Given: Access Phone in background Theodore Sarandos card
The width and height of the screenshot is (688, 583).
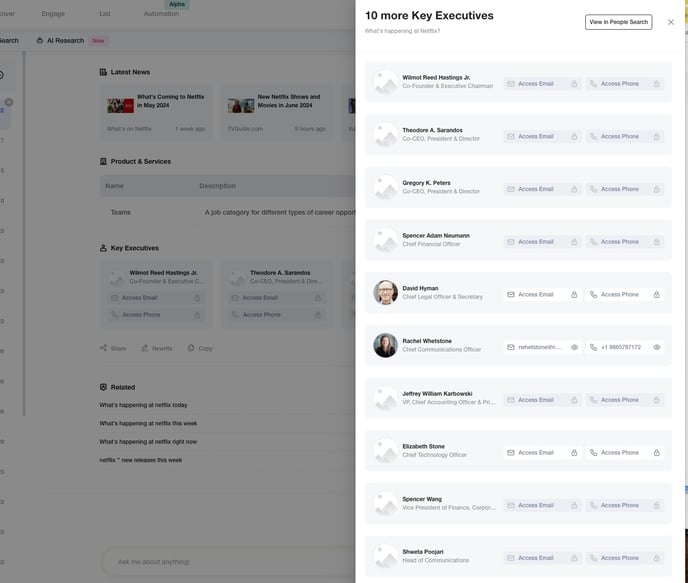Looking at the screenshot, I should [x=276, y=315].
